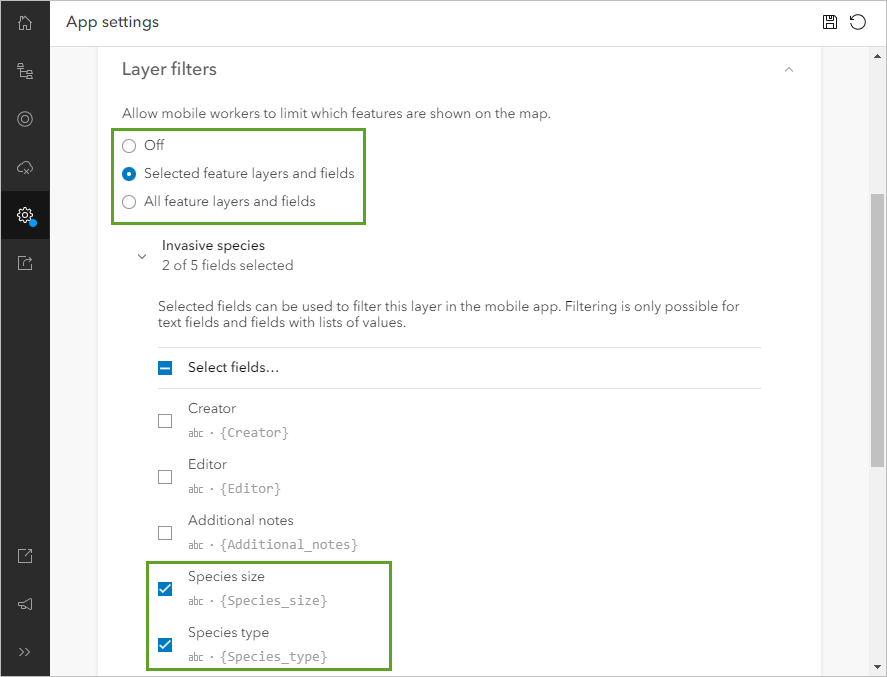Select the App settings gear icon

pyautogui.click(x=25, y=215)
